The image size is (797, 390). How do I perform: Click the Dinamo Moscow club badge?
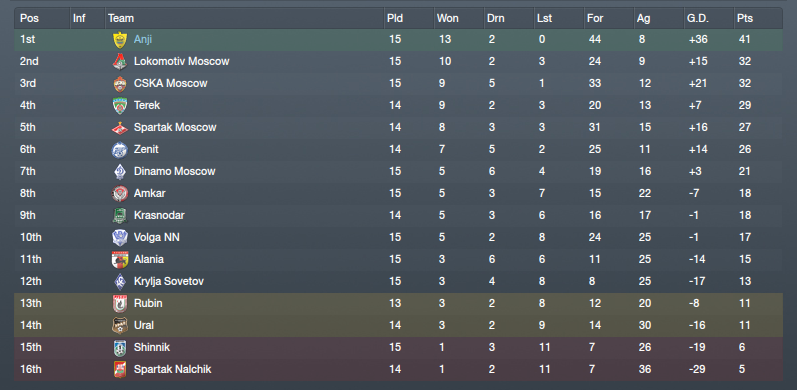[x=120, y=171]
